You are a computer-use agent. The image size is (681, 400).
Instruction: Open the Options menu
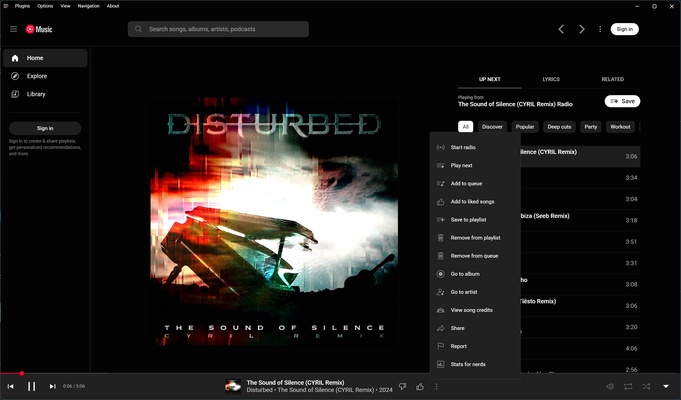coord(45,6)
